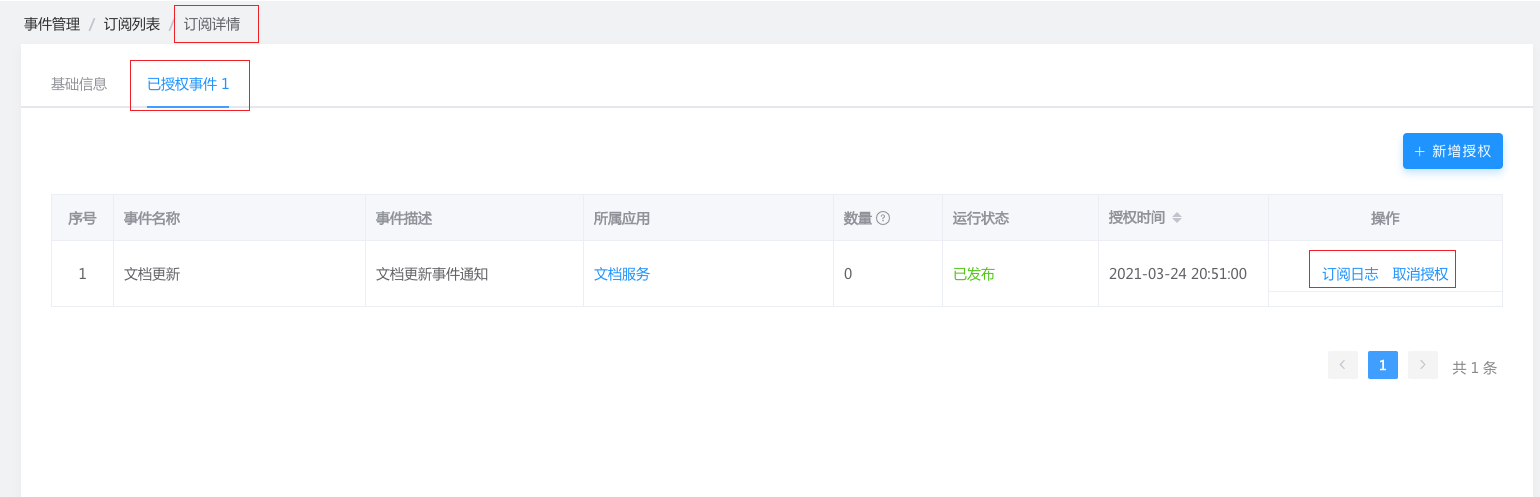Screen dimensions: 1540x497
Task: Click the sort arrows next to 授权时间
Action: pyautogui.click(x=1177, y=218)
